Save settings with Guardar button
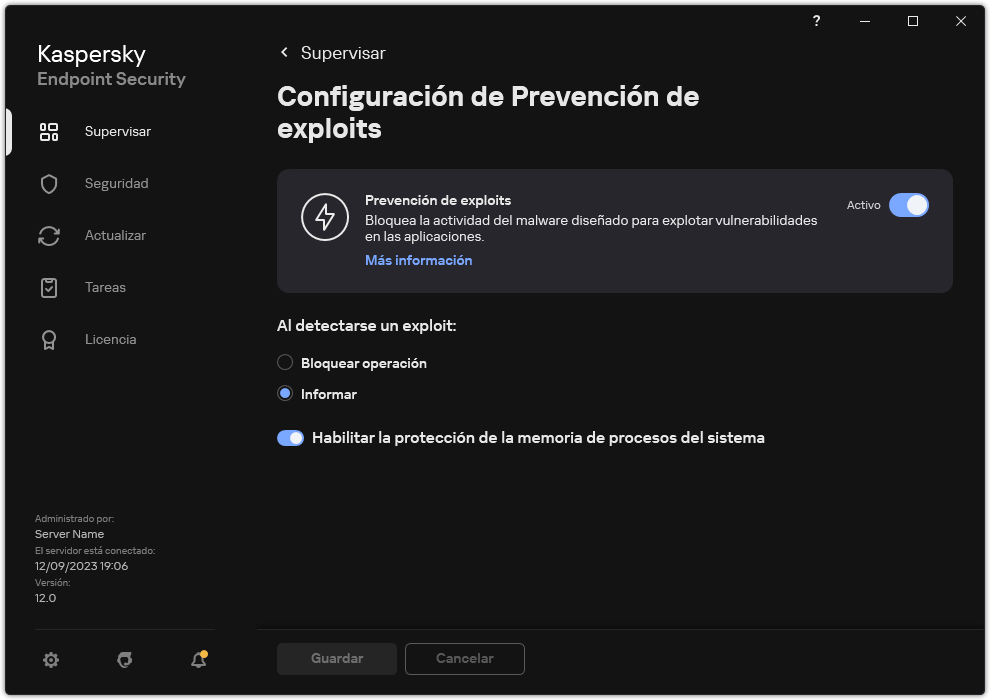Image resolution: width=990 pixels, height=700 pixels. point(336,659)
